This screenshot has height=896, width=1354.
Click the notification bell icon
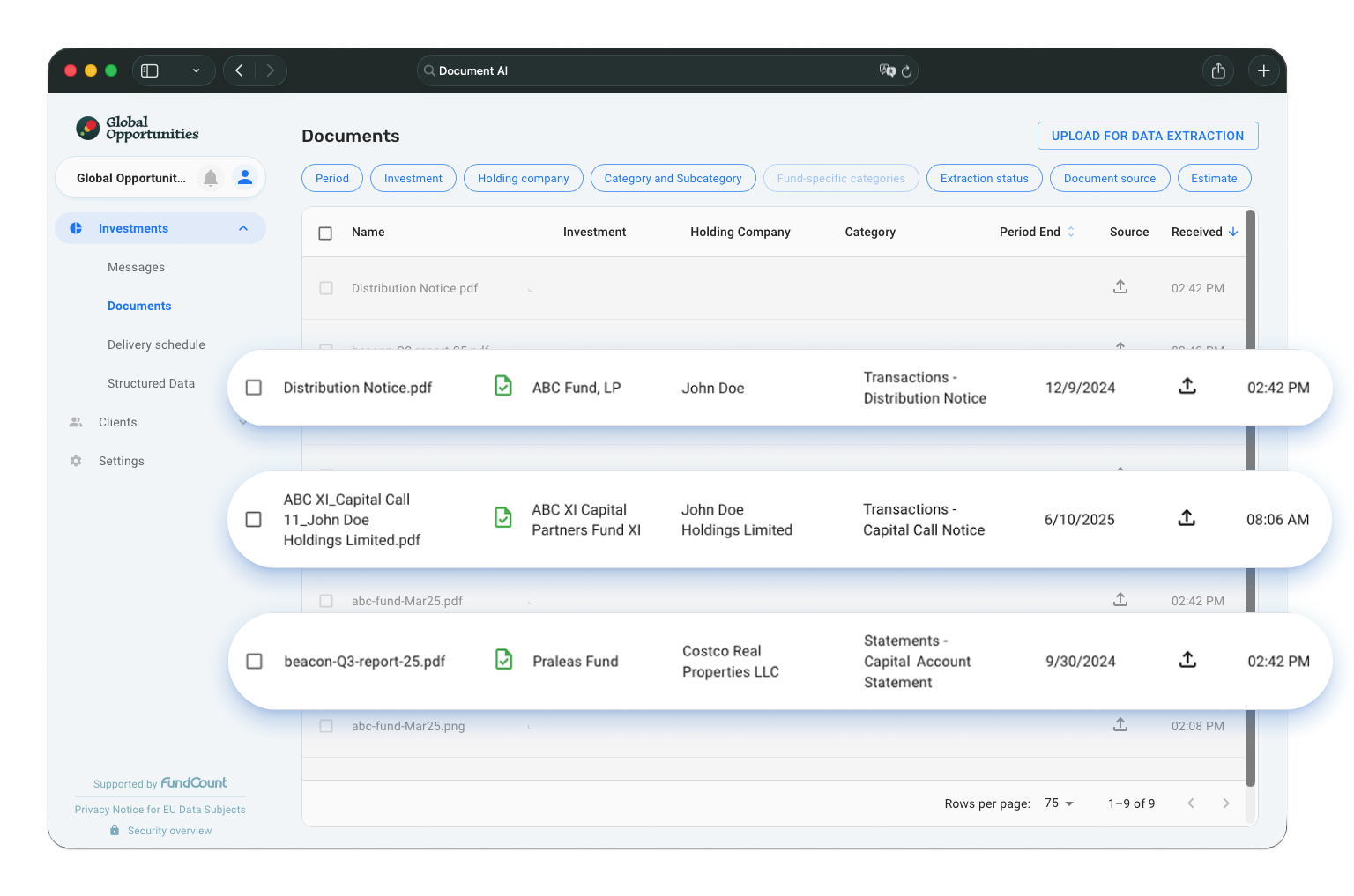click(211, 178)
